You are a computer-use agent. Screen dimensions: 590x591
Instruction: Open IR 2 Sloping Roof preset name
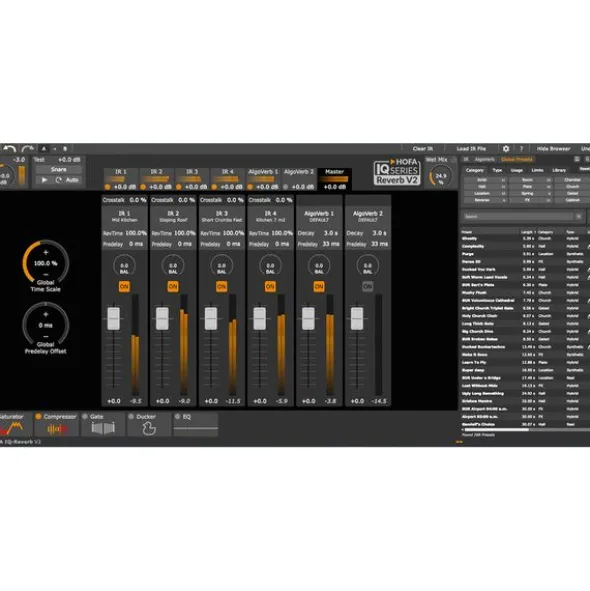[x=173, y=220]
